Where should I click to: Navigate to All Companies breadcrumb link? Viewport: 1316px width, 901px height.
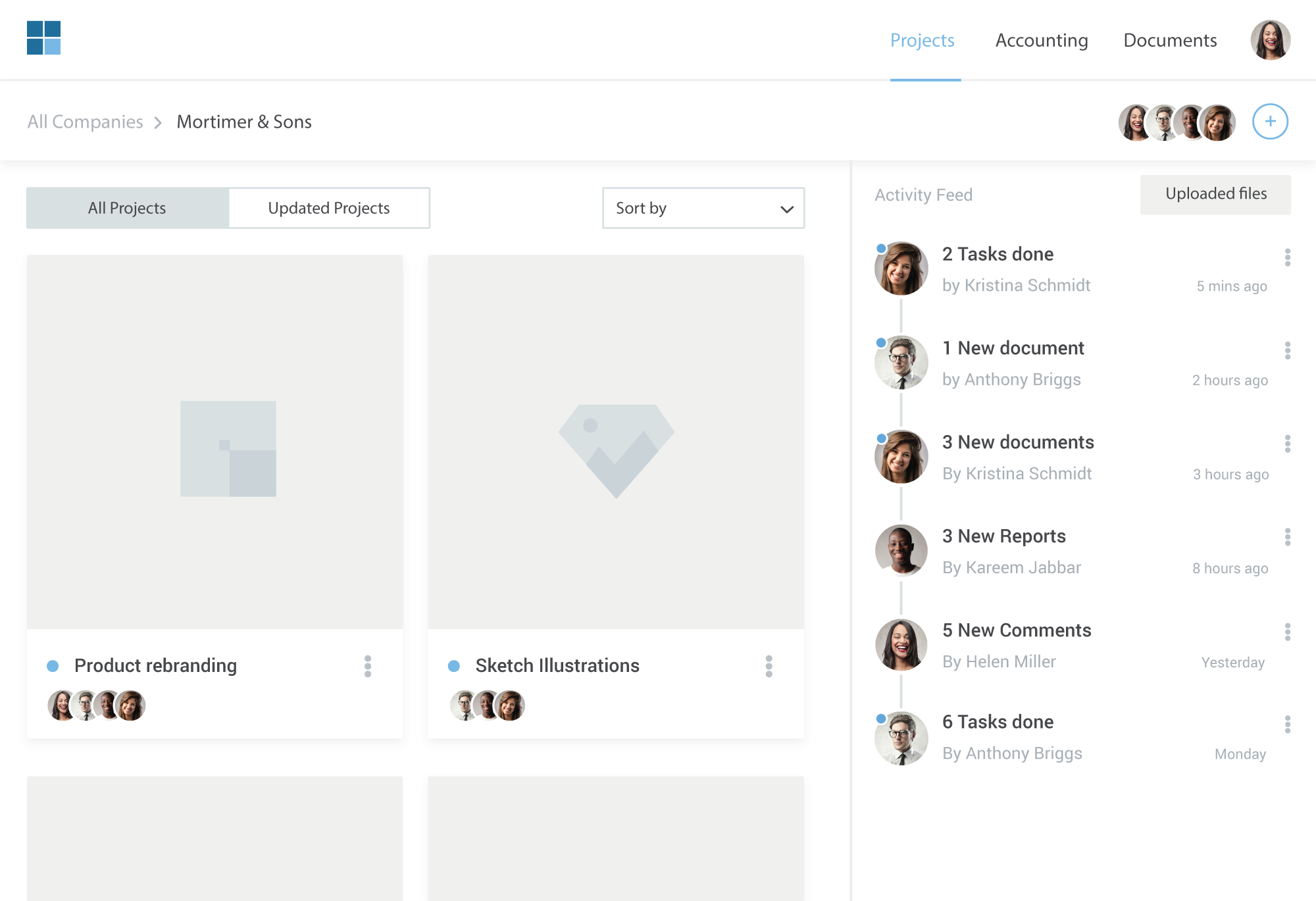85,122
